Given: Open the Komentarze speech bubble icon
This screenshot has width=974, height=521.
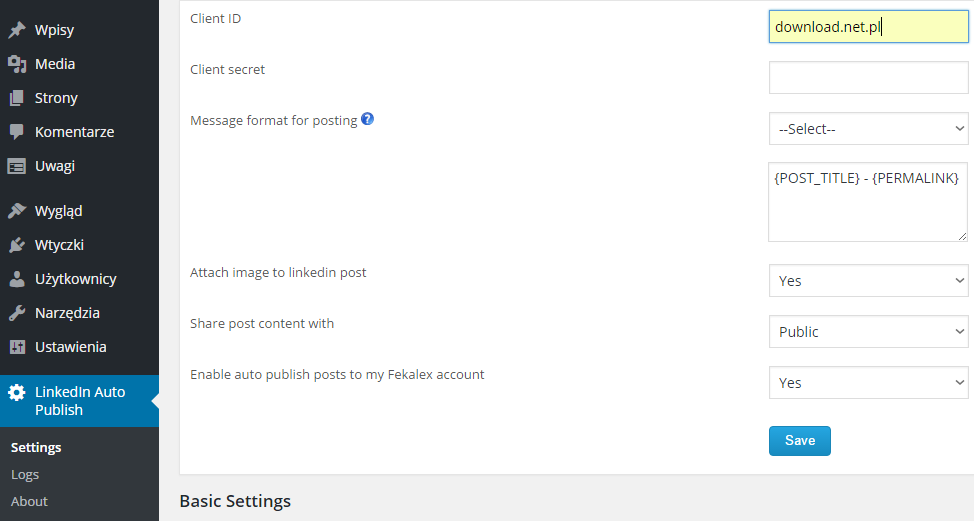Looking at the screenshot, I should coord(17,132).
